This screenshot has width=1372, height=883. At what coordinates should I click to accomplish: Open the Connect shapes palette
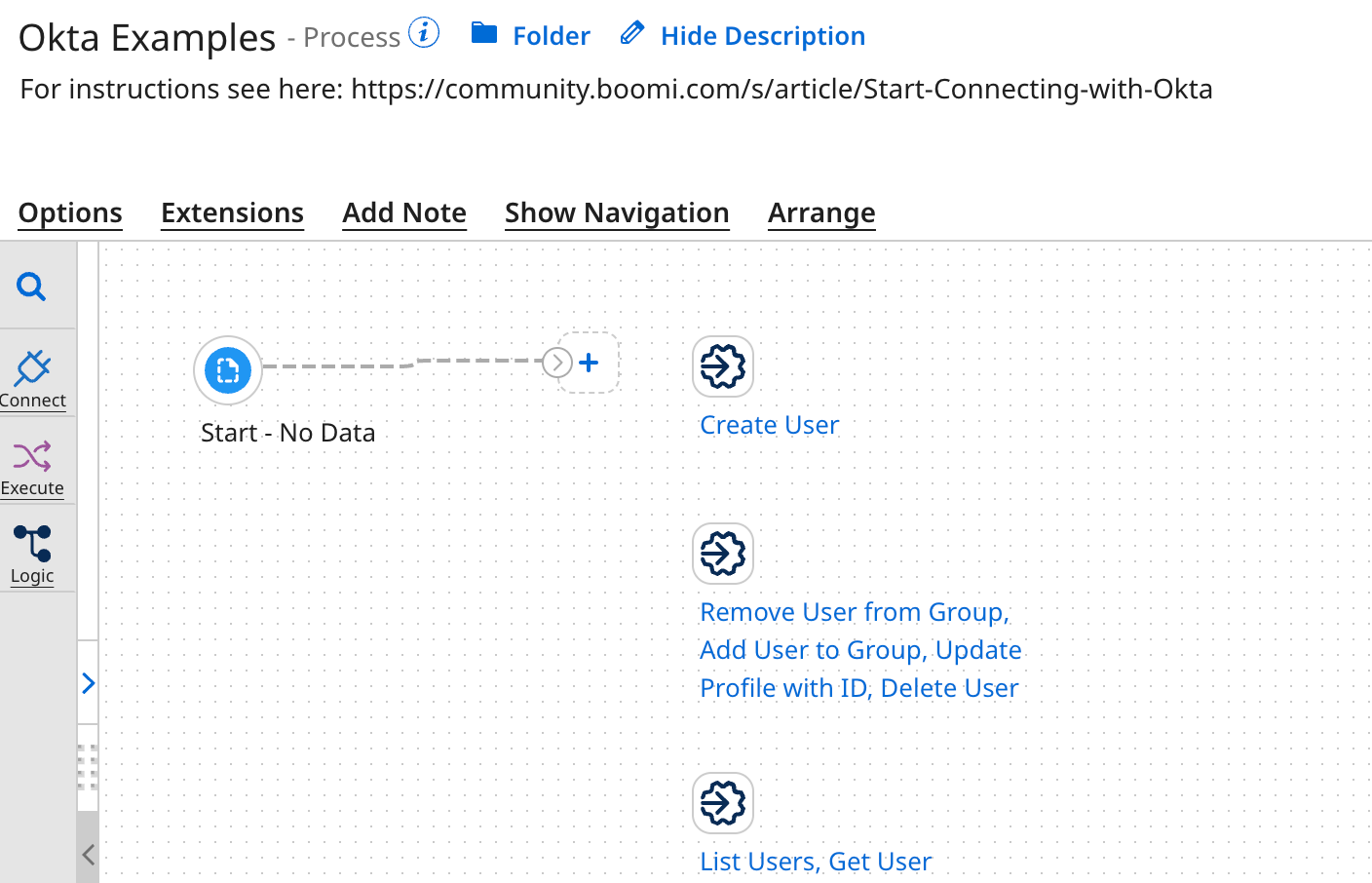coord(33,378)
